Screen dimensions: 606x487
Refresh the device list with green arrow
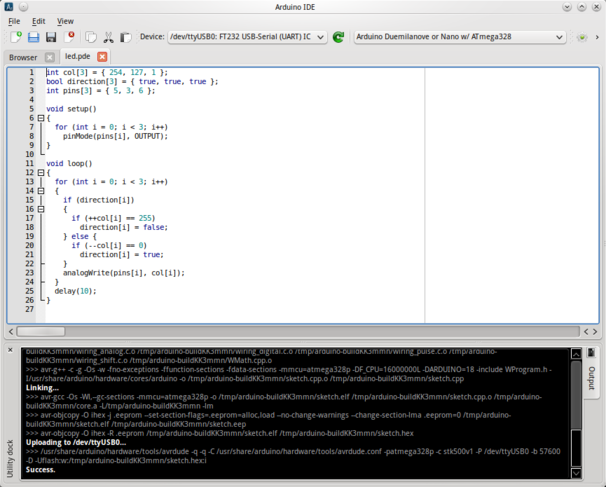coord(339,37)
